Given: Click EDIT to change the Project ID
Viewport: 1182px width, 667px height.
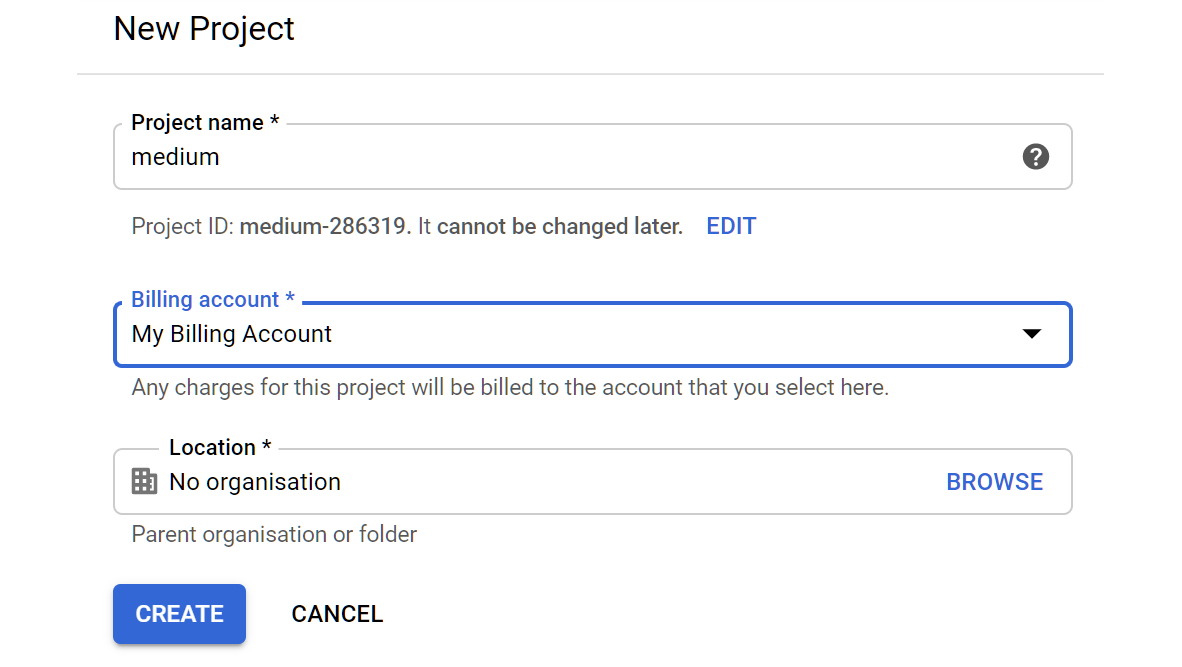Looking at the screenshot, I should pyautogui.click(x=730, y=226).
